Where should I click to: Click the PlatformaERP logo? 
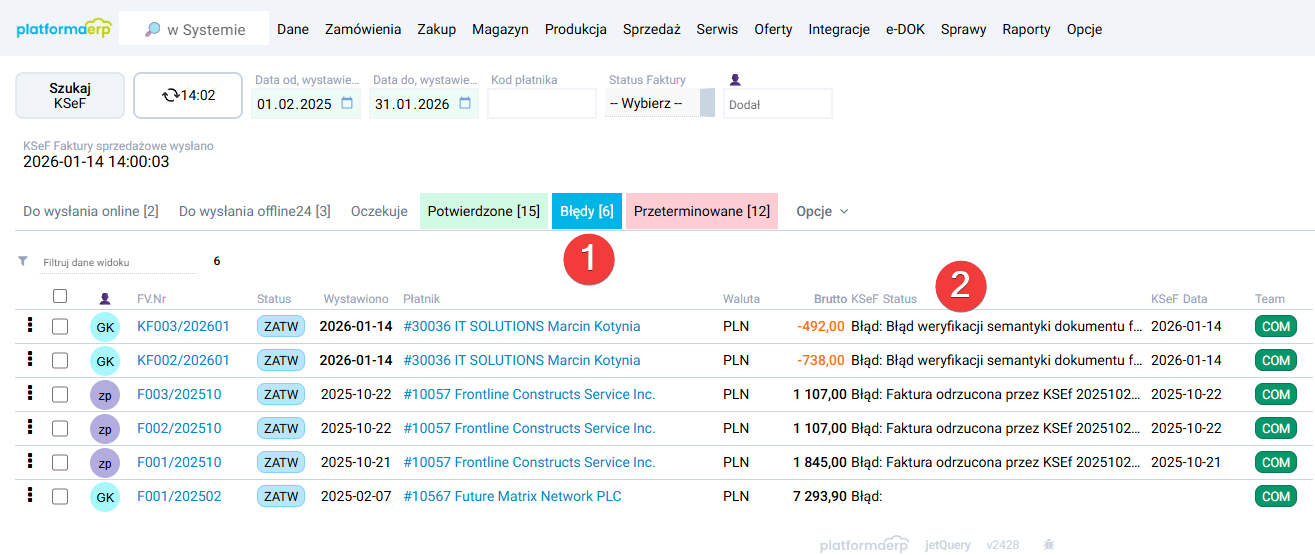click(x=64, y=29)
